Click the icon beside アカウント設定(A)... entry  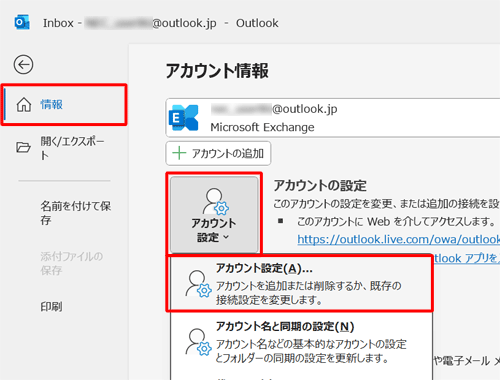(x=198, y=284)
